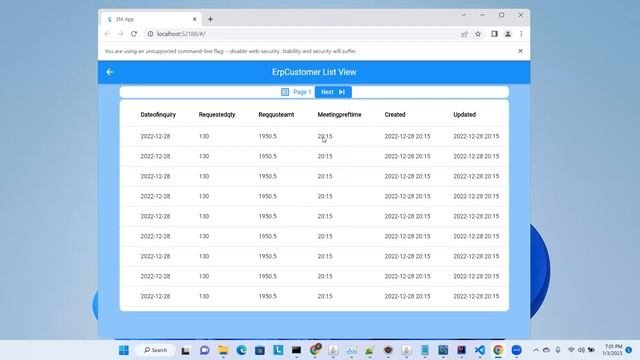The image size is (640, 360).
Task: Select the EM App browser tab
Action: coord(151,19)
